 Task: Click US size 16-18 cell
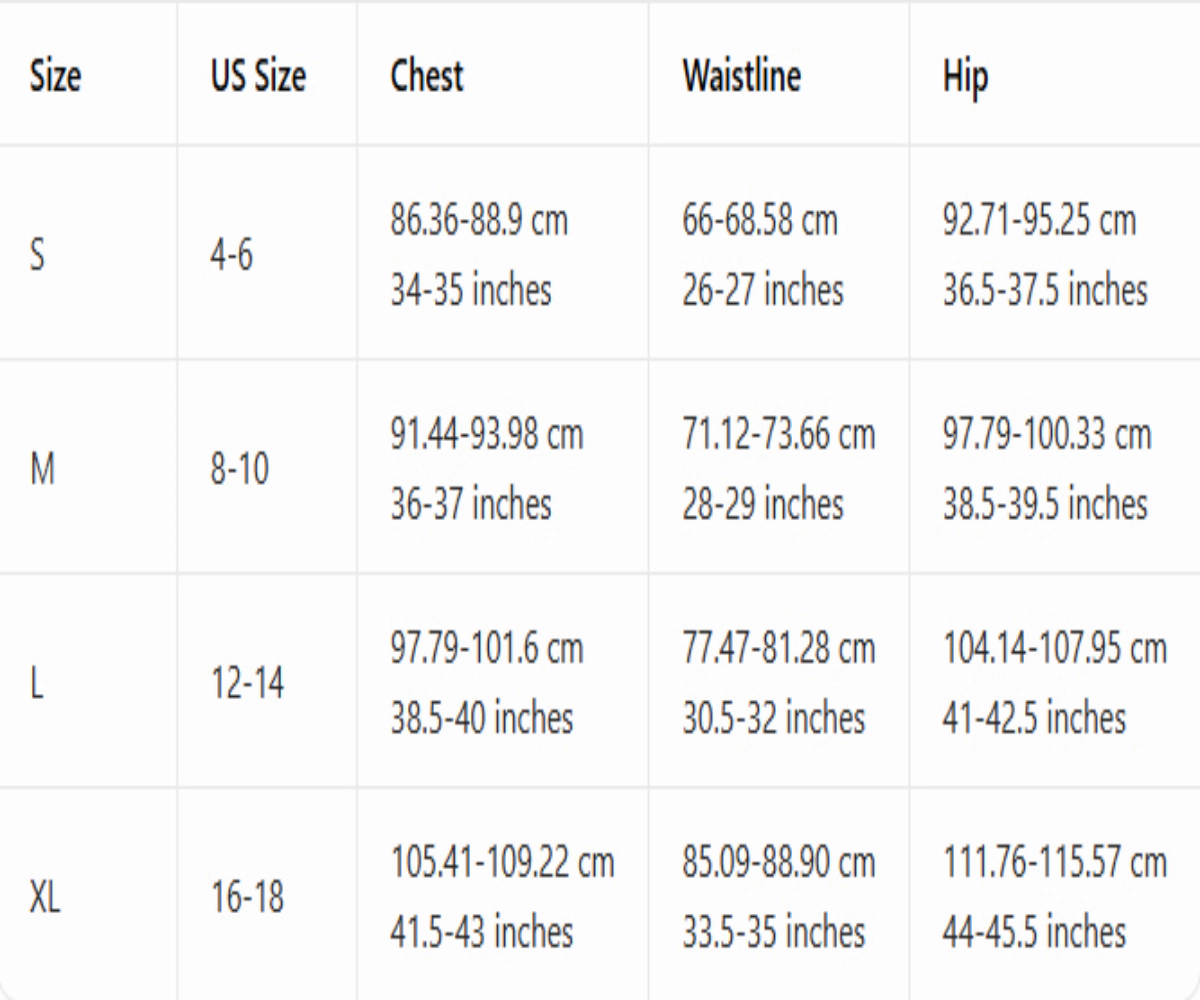tap(247, 897)
